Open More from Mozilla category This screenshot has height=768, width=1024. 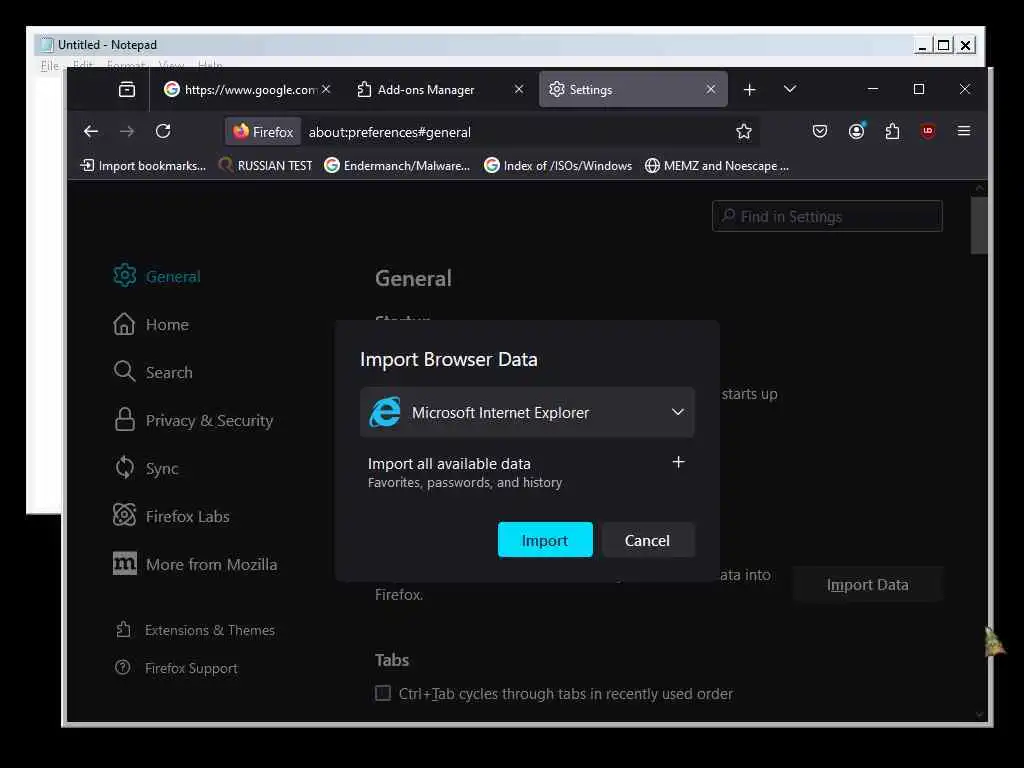click(x=195, y=564)
